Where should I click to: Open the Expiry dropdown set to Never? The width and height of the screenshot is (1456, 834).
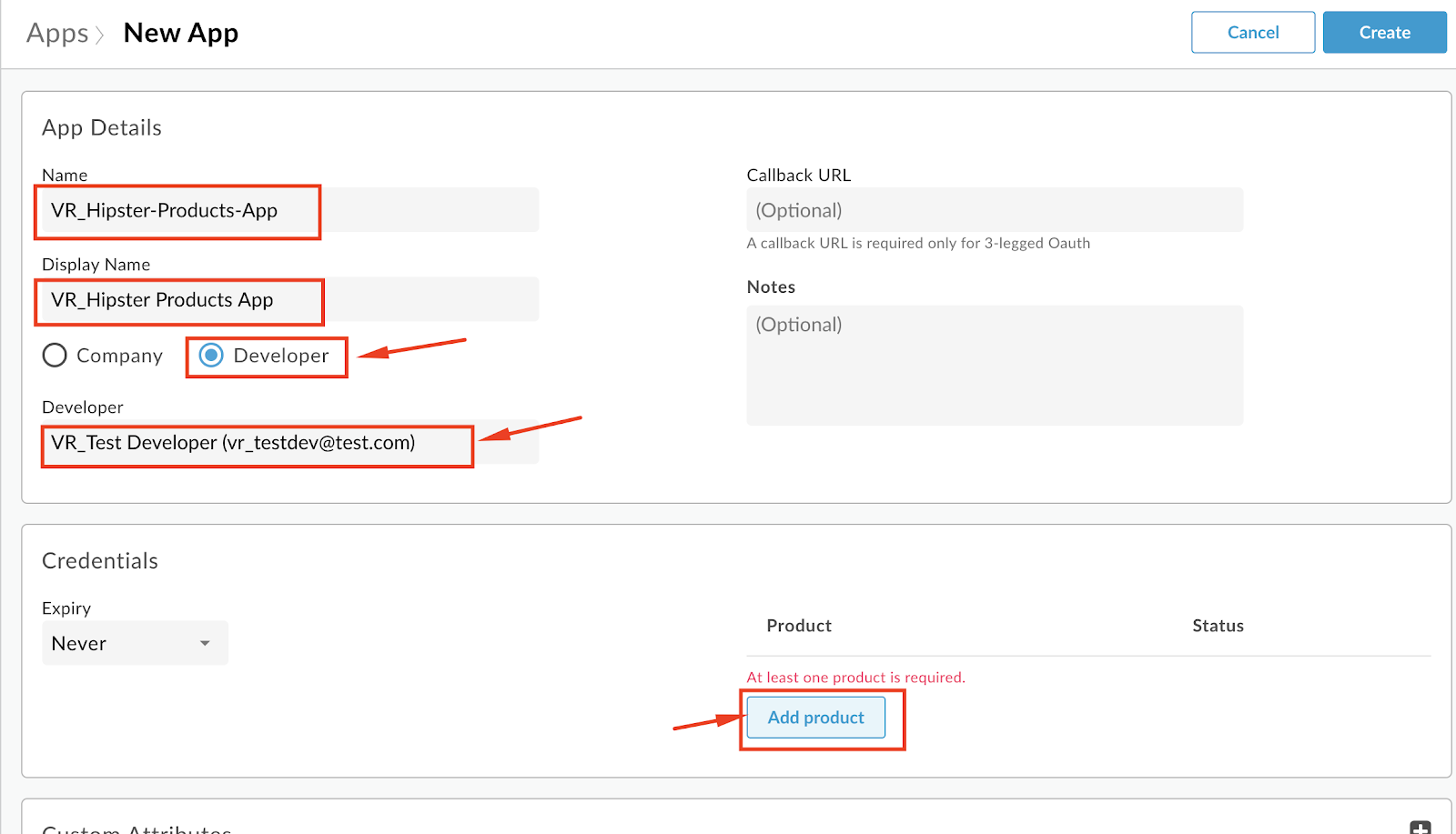click(135, 643)
